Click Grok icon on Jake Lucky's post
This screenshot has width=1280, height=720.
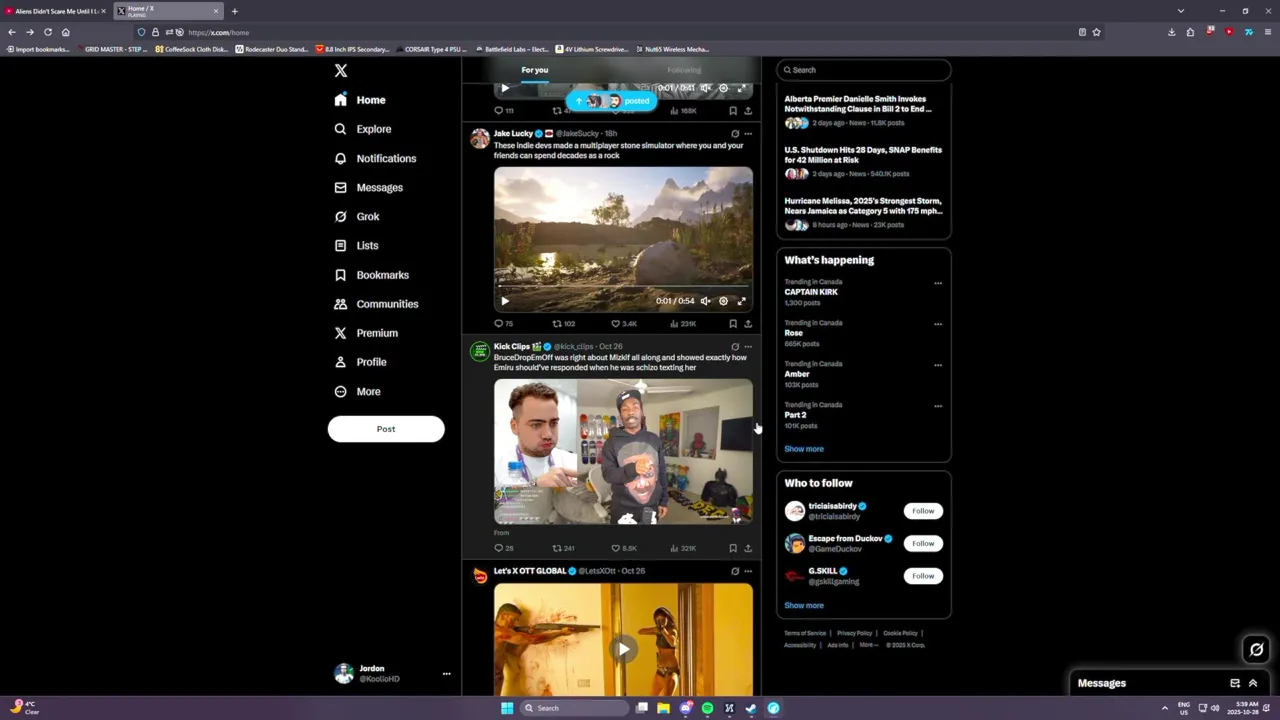coord(735,134)
